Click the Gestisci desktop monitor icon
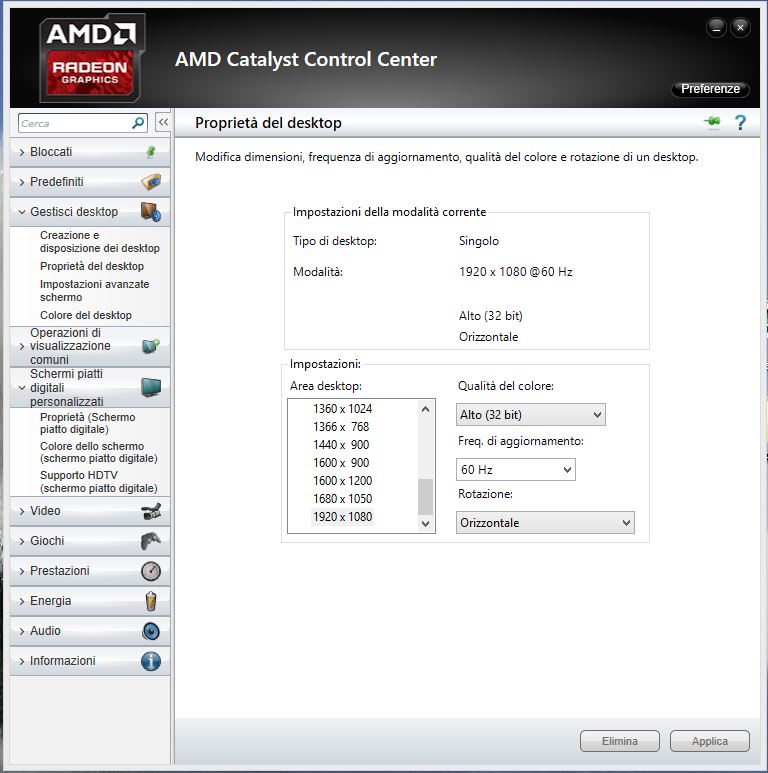Viewport: 768px width, 773px height. [x=151, y=212]
